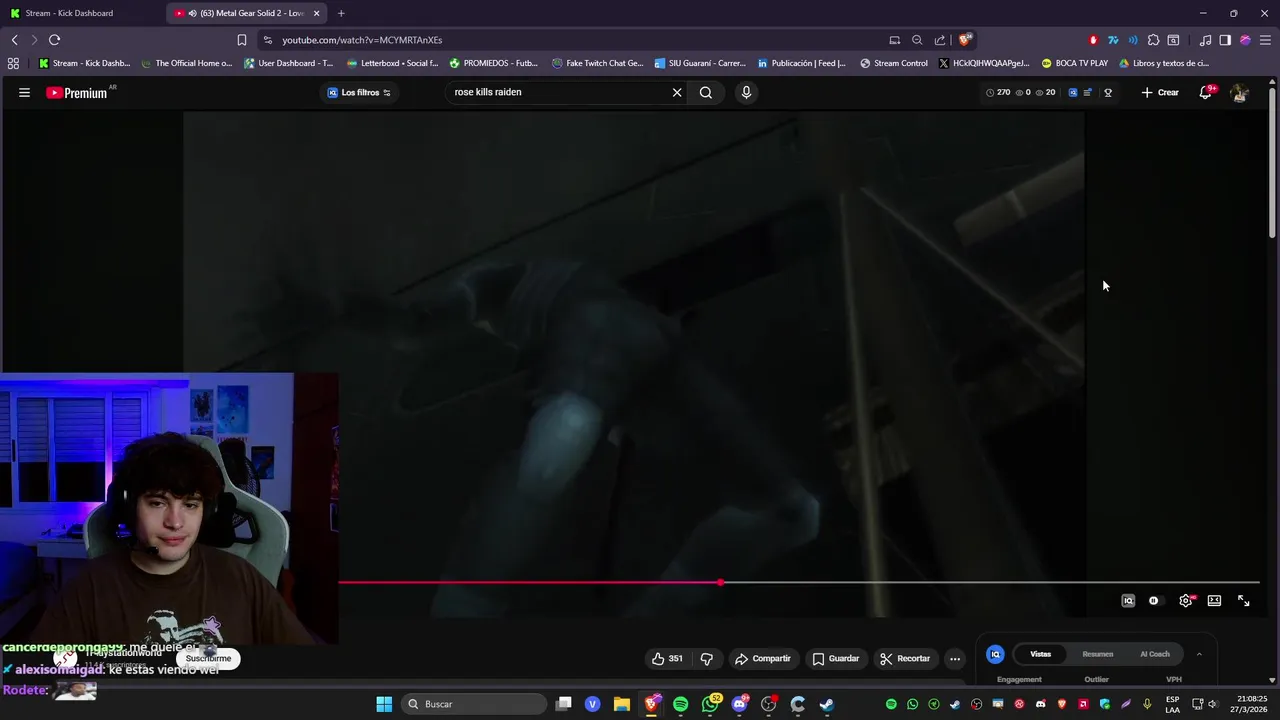Open Steam from the taskbar
The width and height of the screenshot is (1280, 720).
(827, 704)
